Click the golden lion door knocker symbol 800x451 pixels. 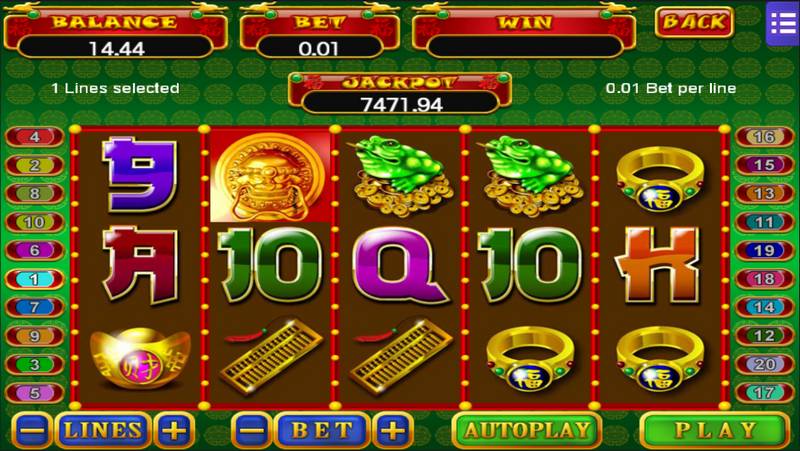[x=270, y=177]
